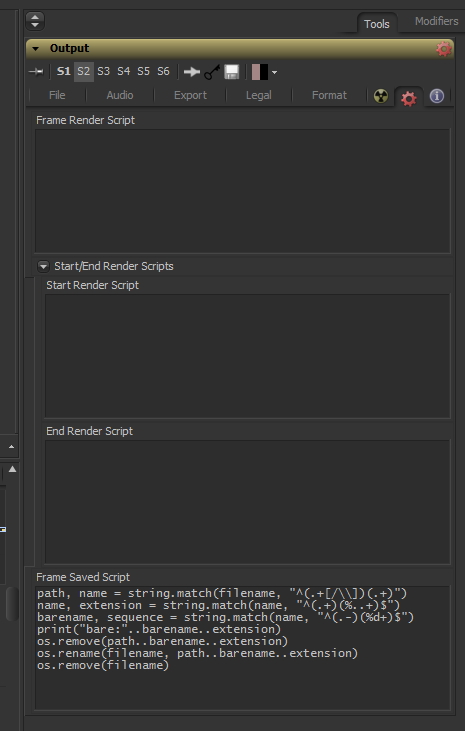
Task: Click the up/down arrows panel button
Action: tap(35, 21)
